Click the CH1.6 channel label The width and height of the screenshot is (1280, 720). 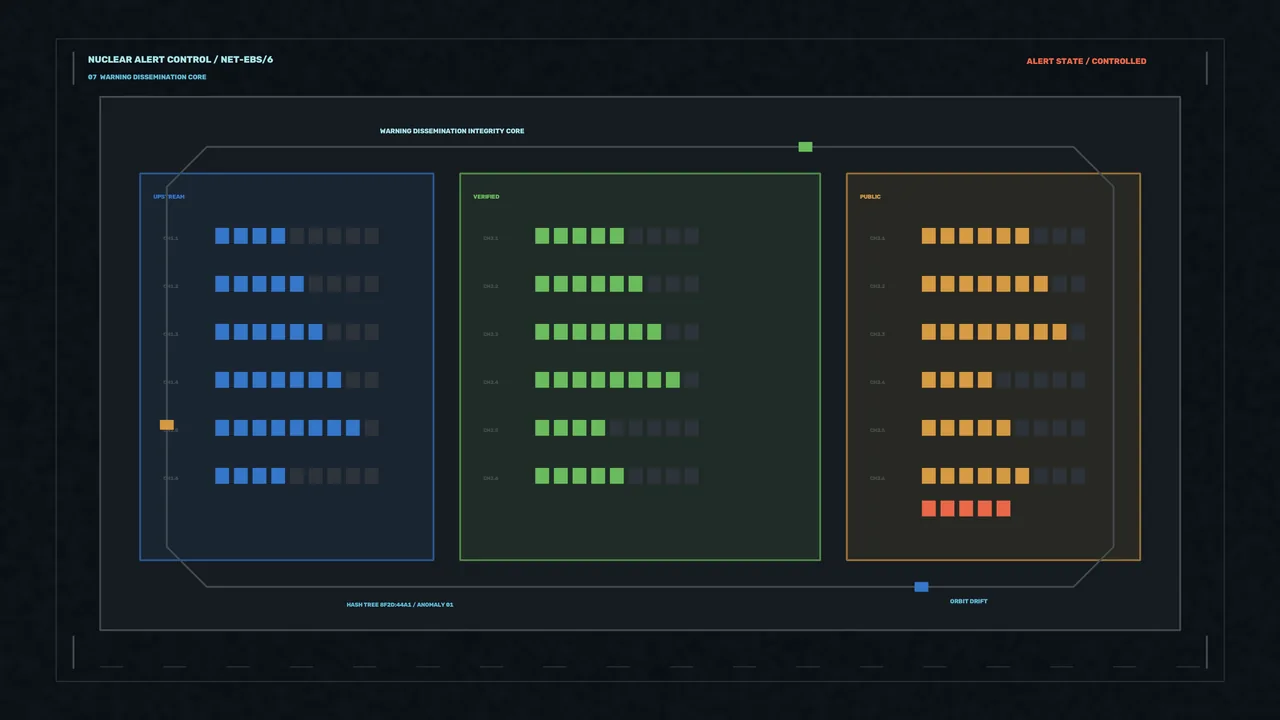(x=171, y=478)
